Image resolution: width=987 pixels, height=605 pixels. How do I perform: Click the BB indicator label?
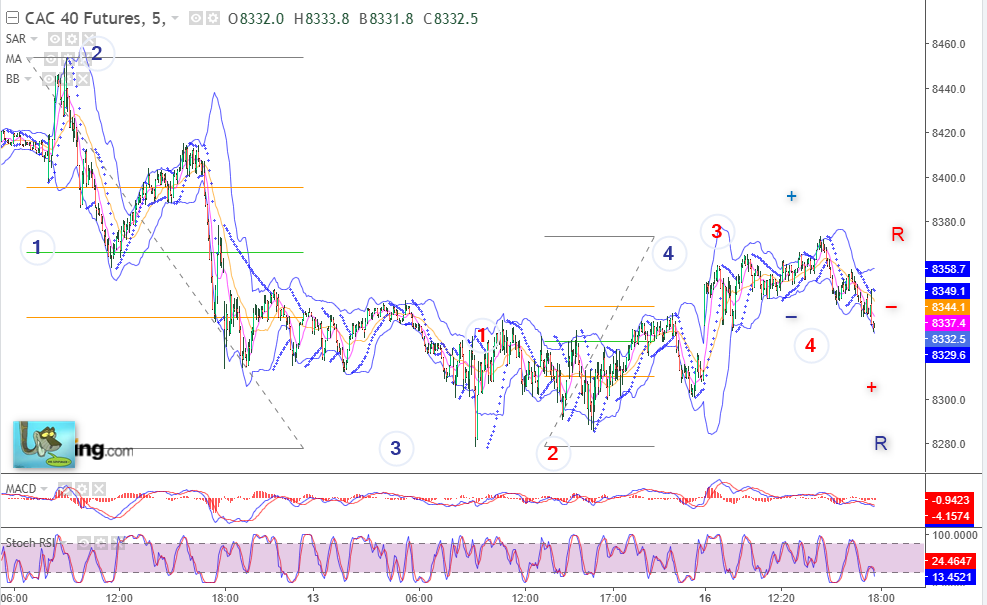pyautogui.click(x=13, y=79)
